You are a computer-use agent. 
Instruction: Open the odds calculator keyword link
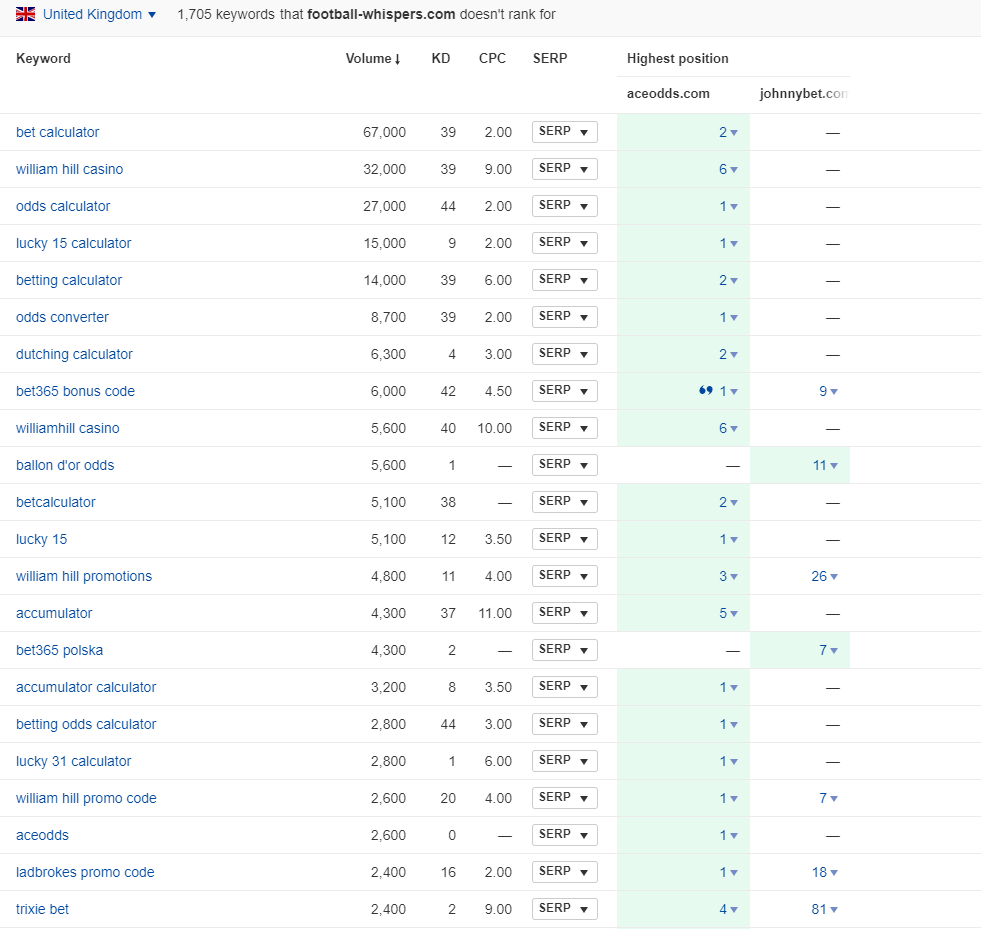click(x=63, y=206)
